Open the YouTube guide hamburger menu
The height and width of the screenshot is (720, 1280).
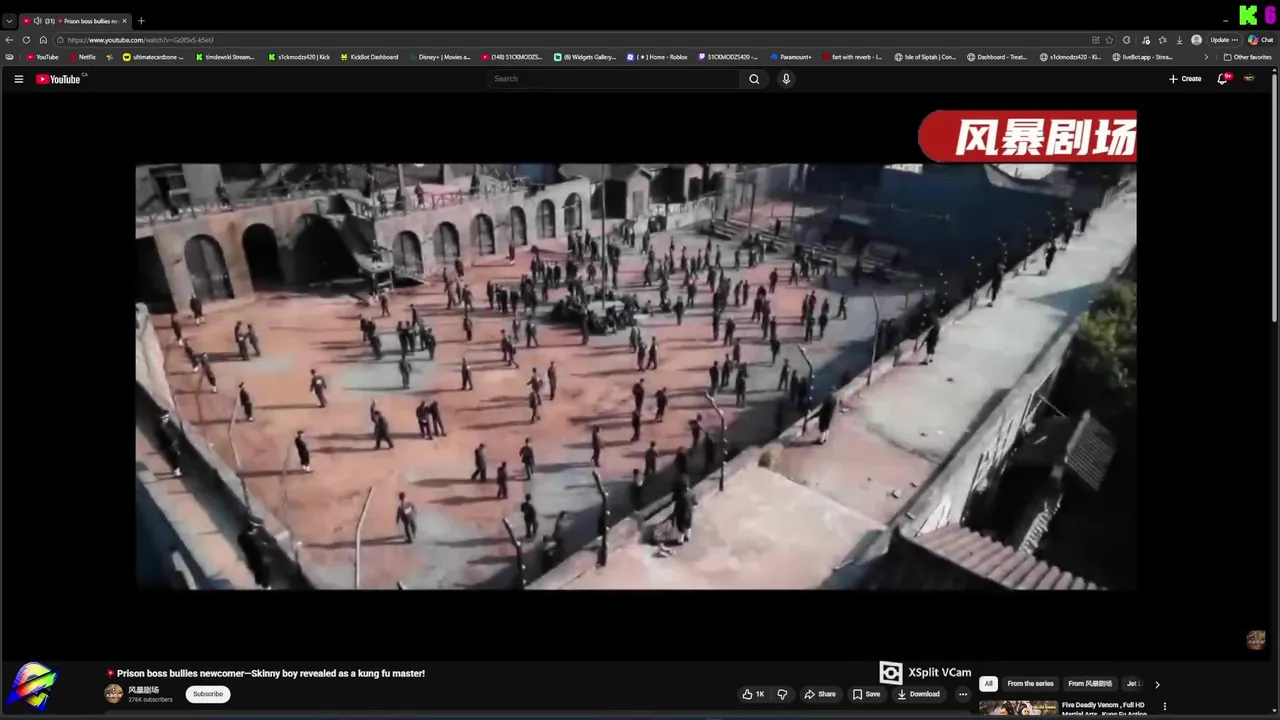click(18, 79)
